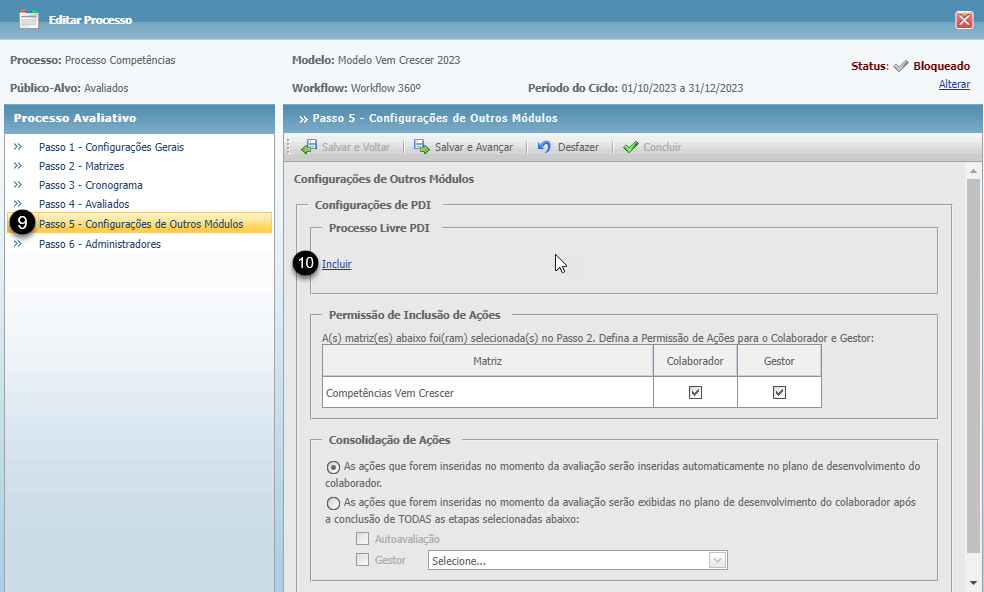Select Passo 5 - Configurações de Outros Módulos
984x592 pixels.
(141, 223)
